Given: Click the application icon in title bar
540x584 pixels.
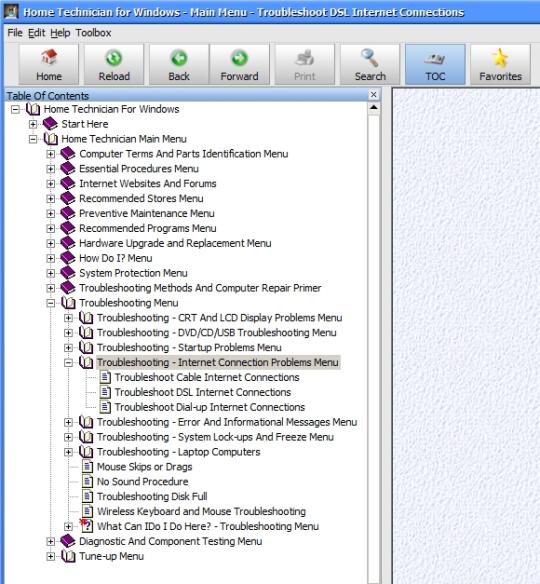Looking at the screenshot, I should [x=11, y=12].
